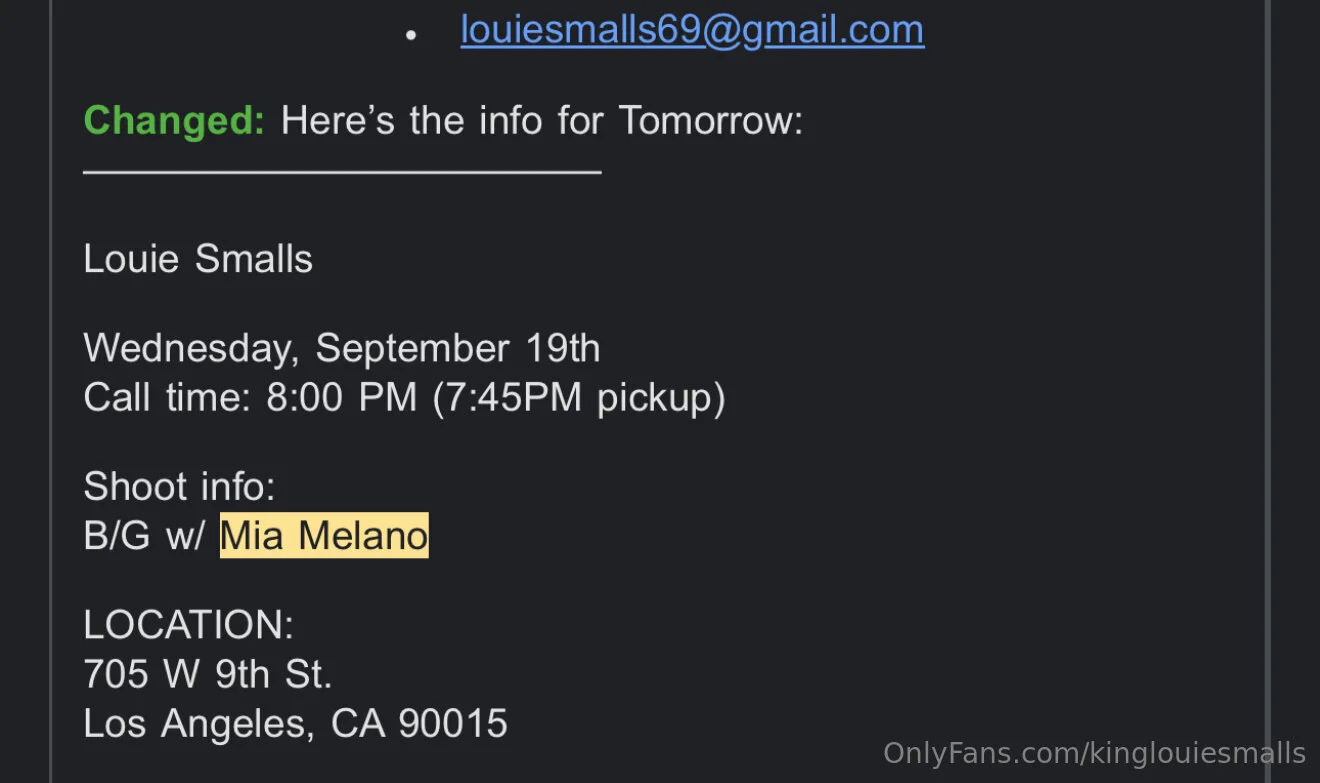Screen dimensions: 1320x783
Task: Click the horizontal divider line under the heading
Action: pyautogui.click(x=342, y=172)
